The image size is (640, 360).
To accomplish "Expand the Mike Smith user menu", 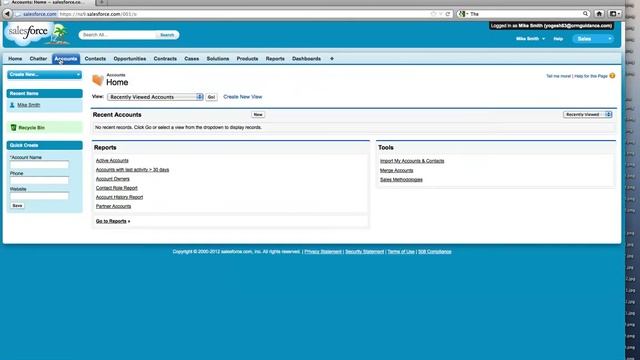I will tap(530, 39).
